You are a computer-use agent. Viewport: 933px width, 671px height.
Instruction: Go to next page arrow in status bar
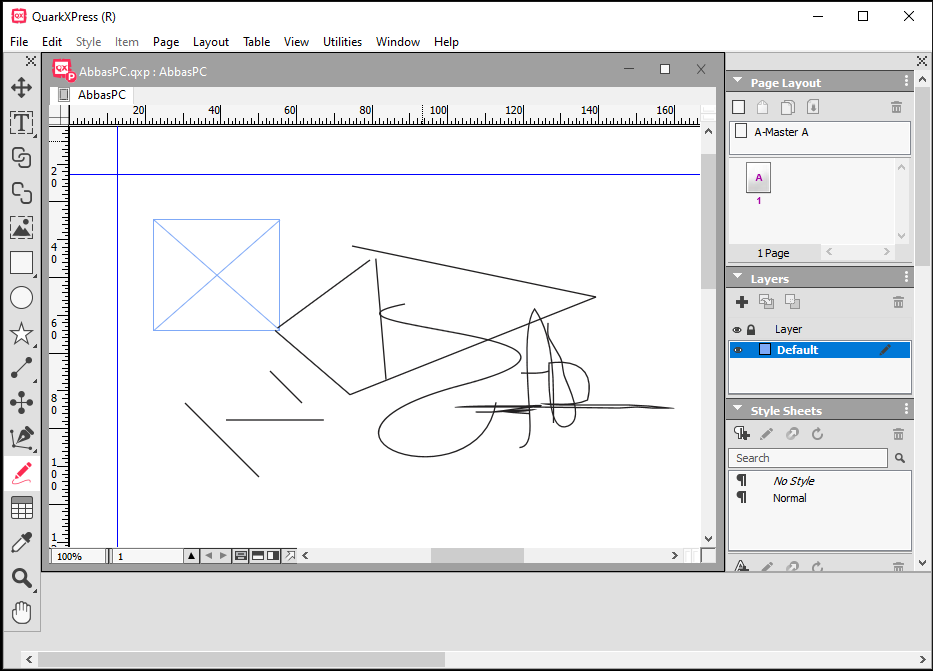tap(223, 556)
